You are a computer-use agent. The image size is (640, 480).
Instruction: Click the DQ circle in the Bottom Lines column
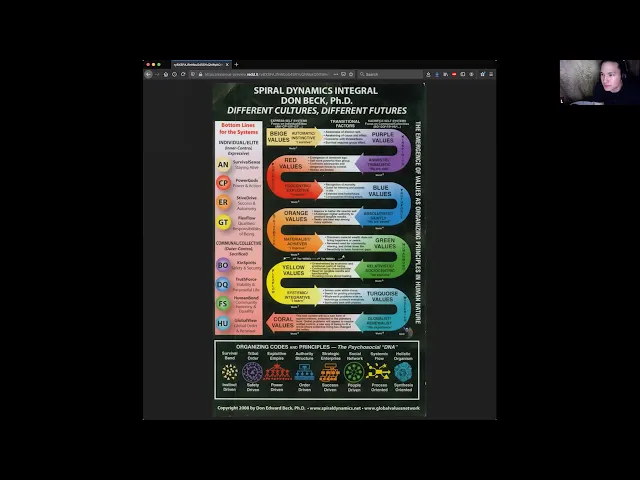222,284
